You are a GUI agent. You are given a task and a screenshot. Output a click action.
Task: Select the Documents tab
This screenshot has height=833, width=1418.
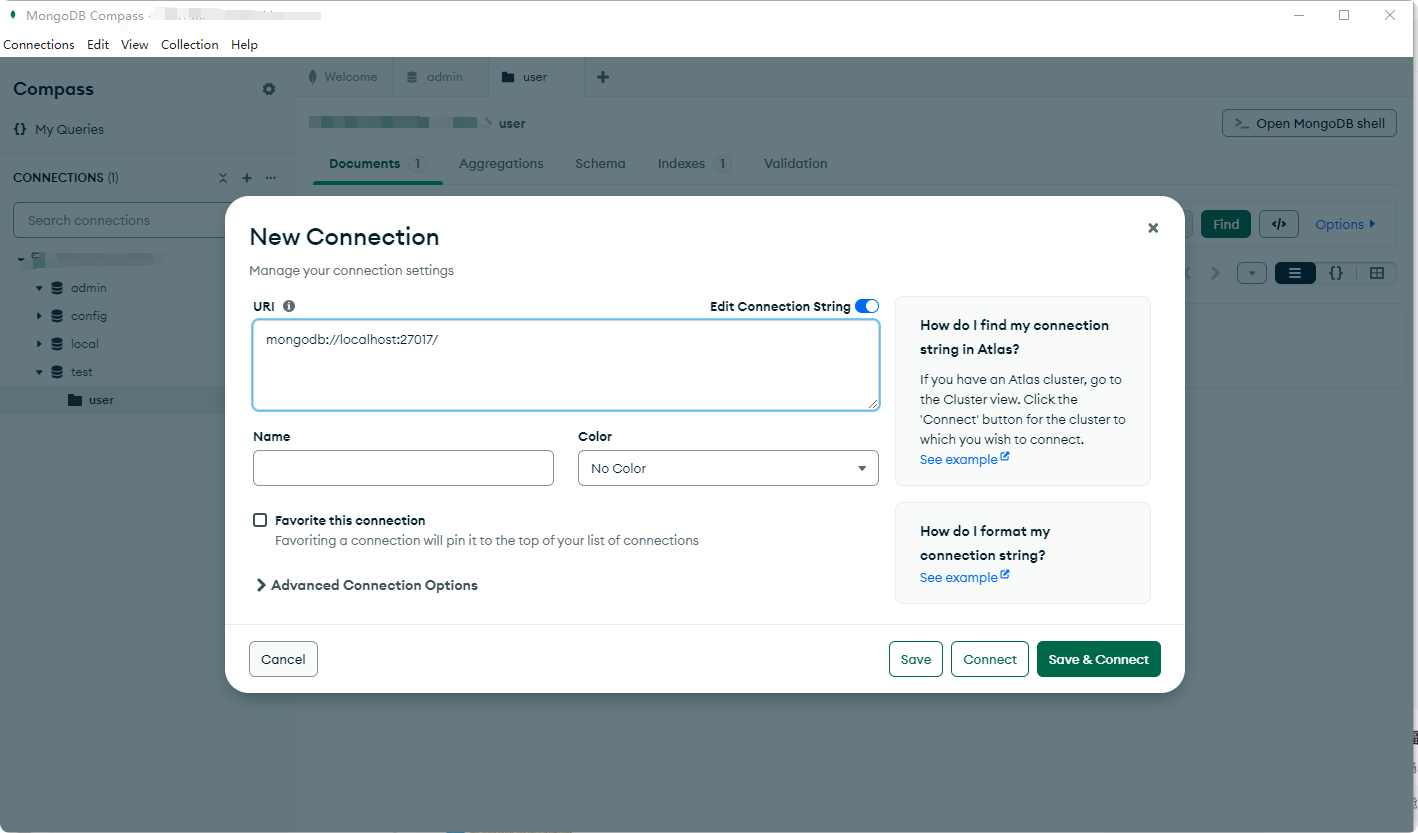378,164
